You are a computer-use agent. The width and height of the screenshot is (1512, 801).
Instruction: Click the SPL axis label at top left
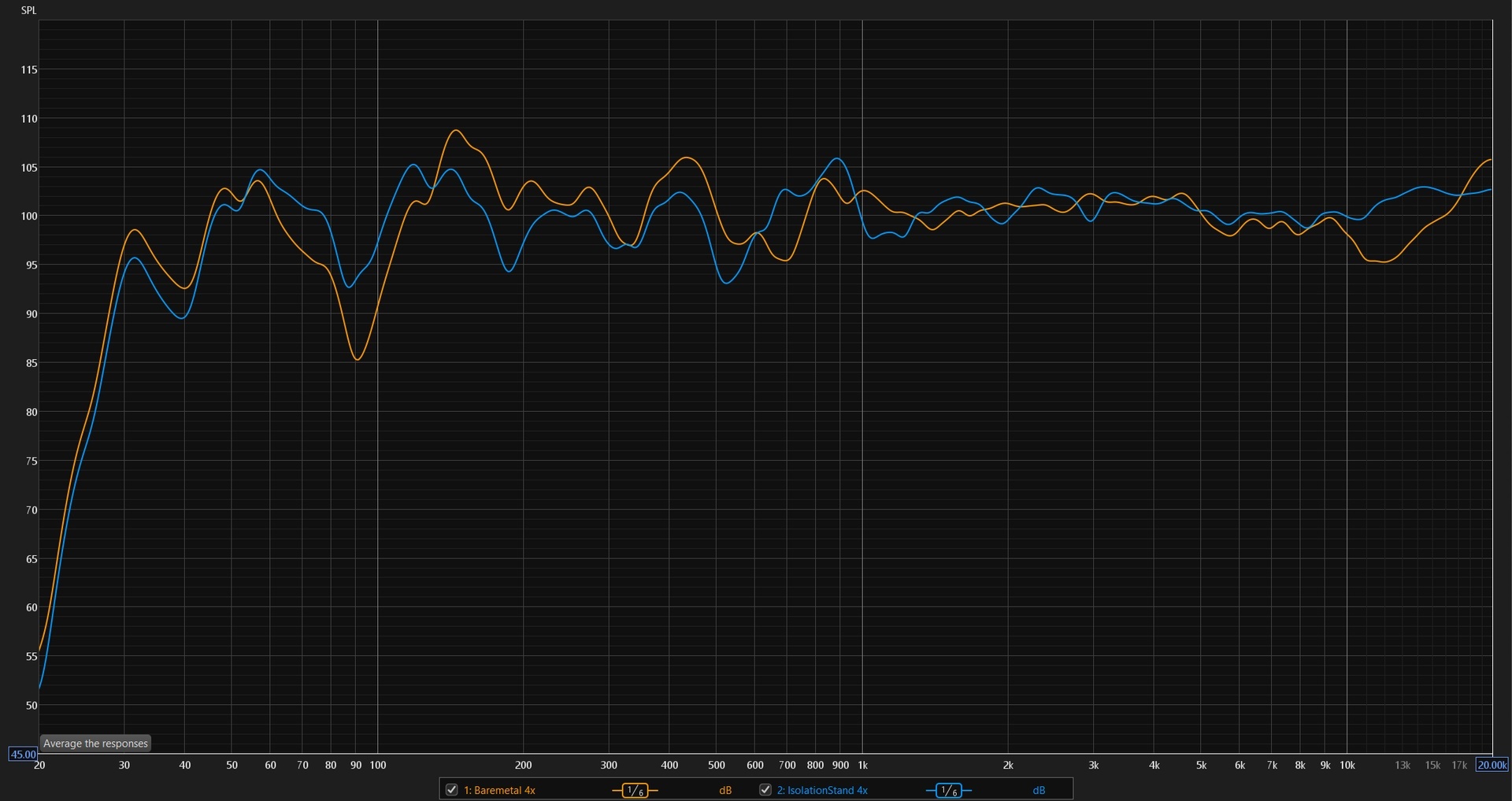tap(28, 10)
